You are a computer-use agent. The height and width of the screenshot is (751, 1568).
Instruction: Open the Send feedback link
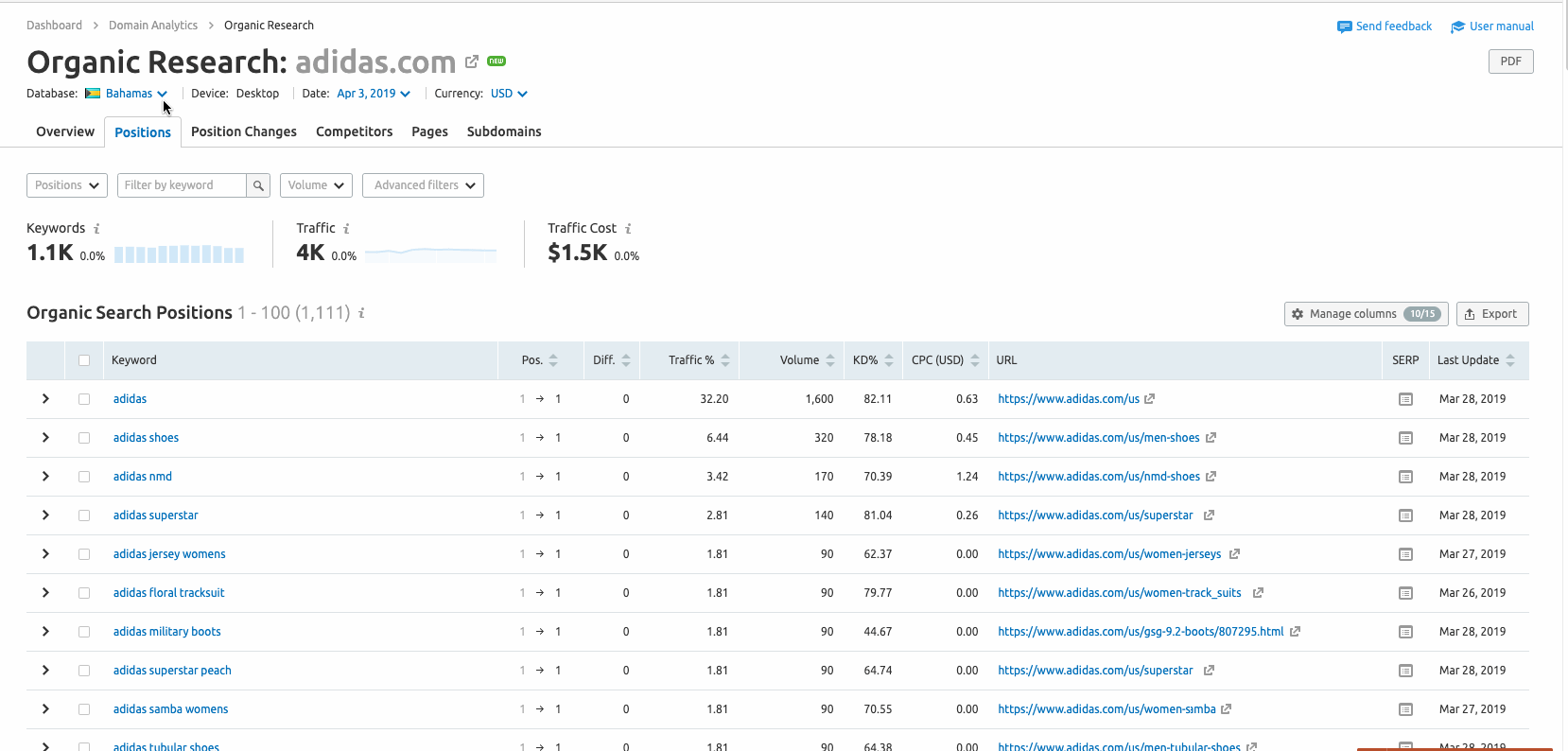click(x=1385, y=26)
